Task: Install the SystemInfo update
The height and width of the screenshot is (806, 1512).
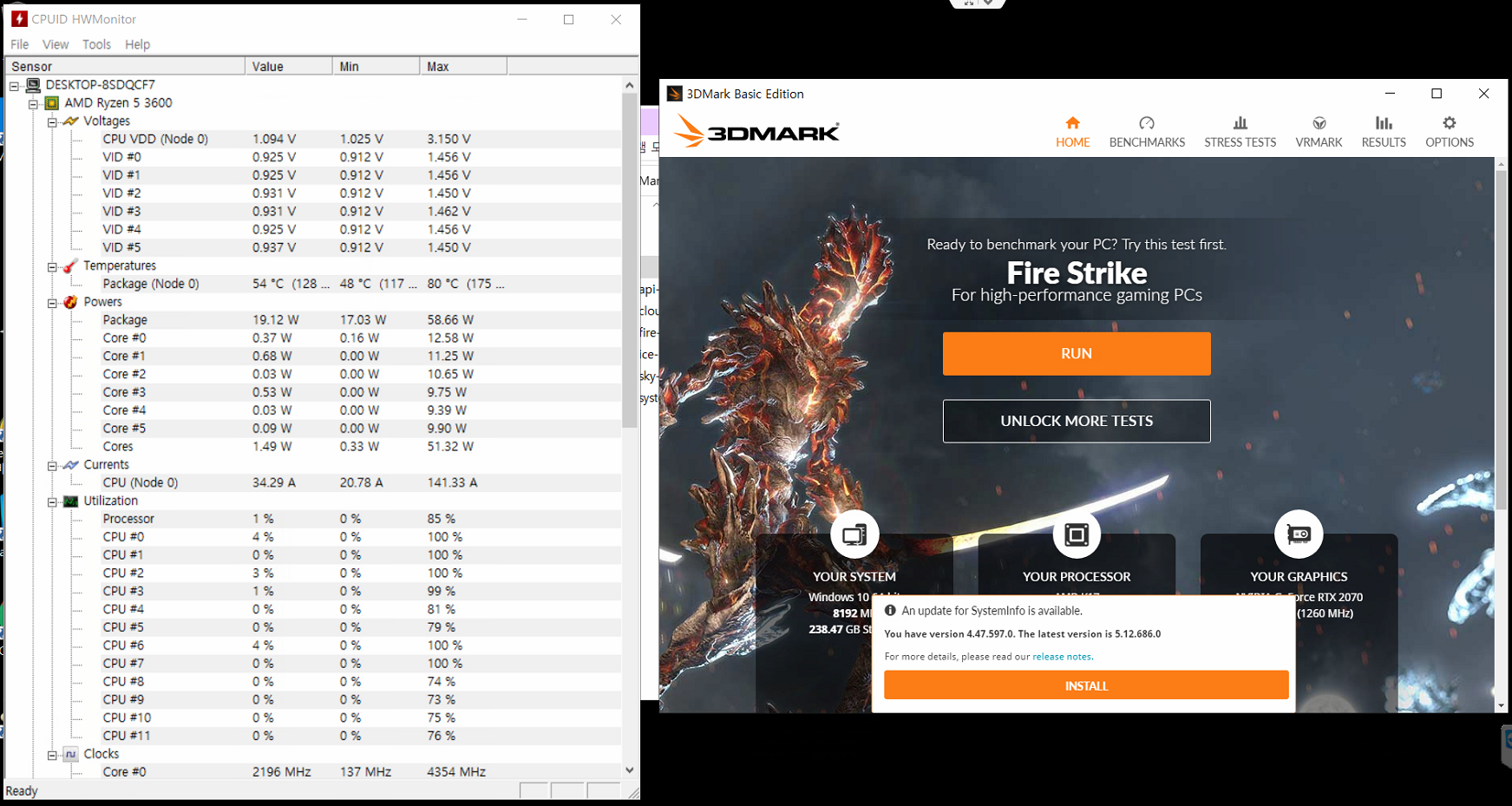Action: pyautogui.click(x=1086, y=685)
